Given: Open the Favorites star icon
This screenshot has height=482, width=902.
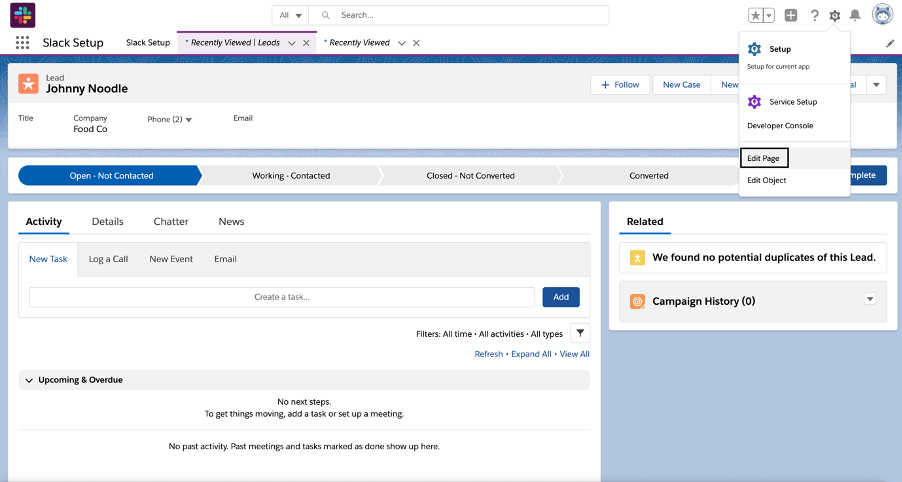Looking at the screenshot, I should 755,16.
